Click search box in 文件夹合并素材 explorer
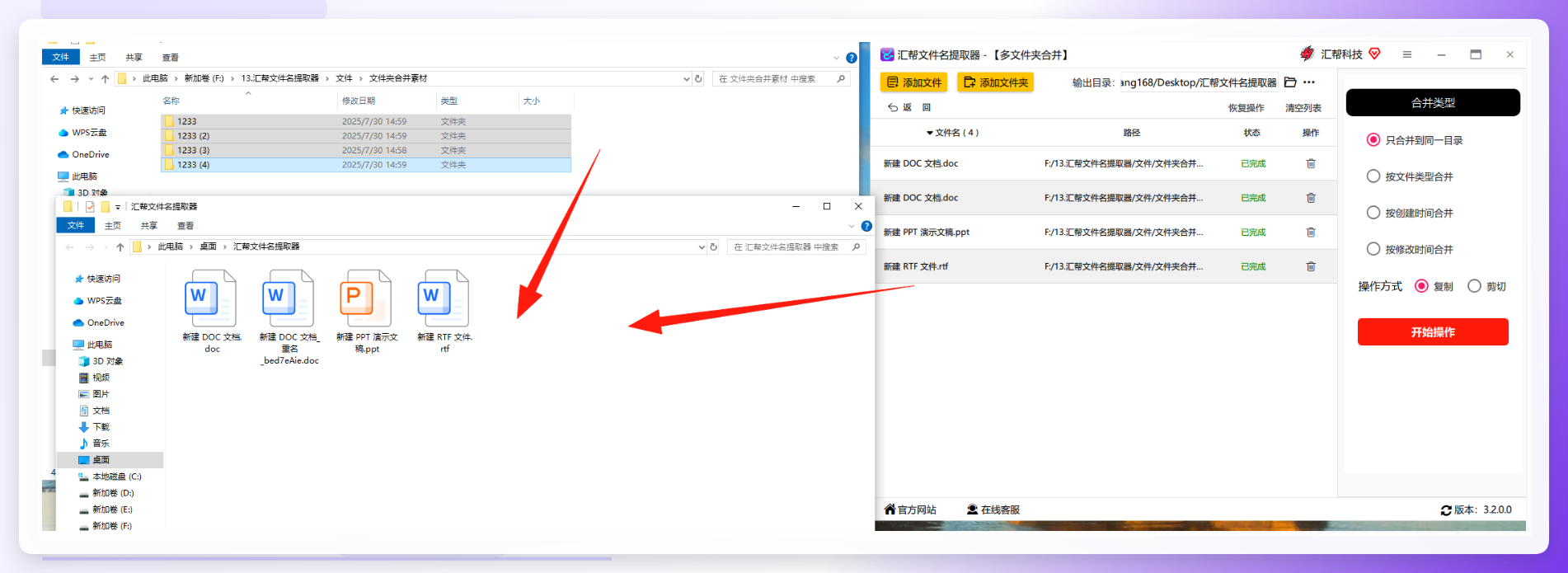The height and width of the screenshot is (573, 1568). pos(781,79)
